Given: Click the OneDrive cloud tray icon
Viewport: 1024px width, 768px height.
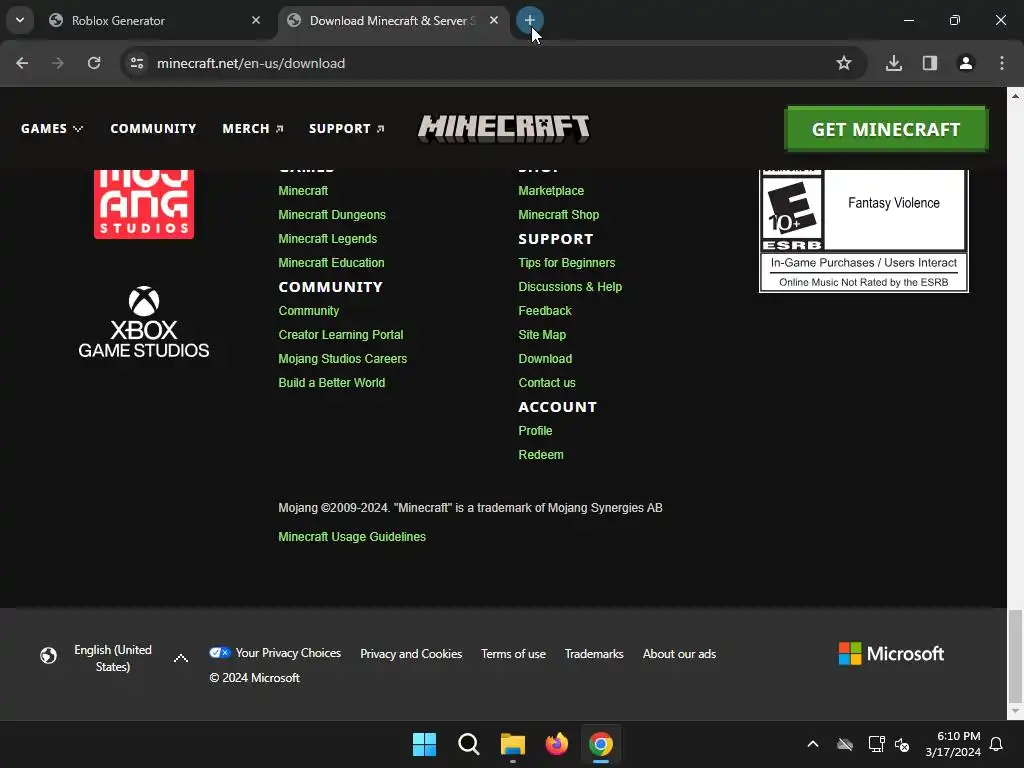Looking at the screenshot, I should click(x=845, y=744).
